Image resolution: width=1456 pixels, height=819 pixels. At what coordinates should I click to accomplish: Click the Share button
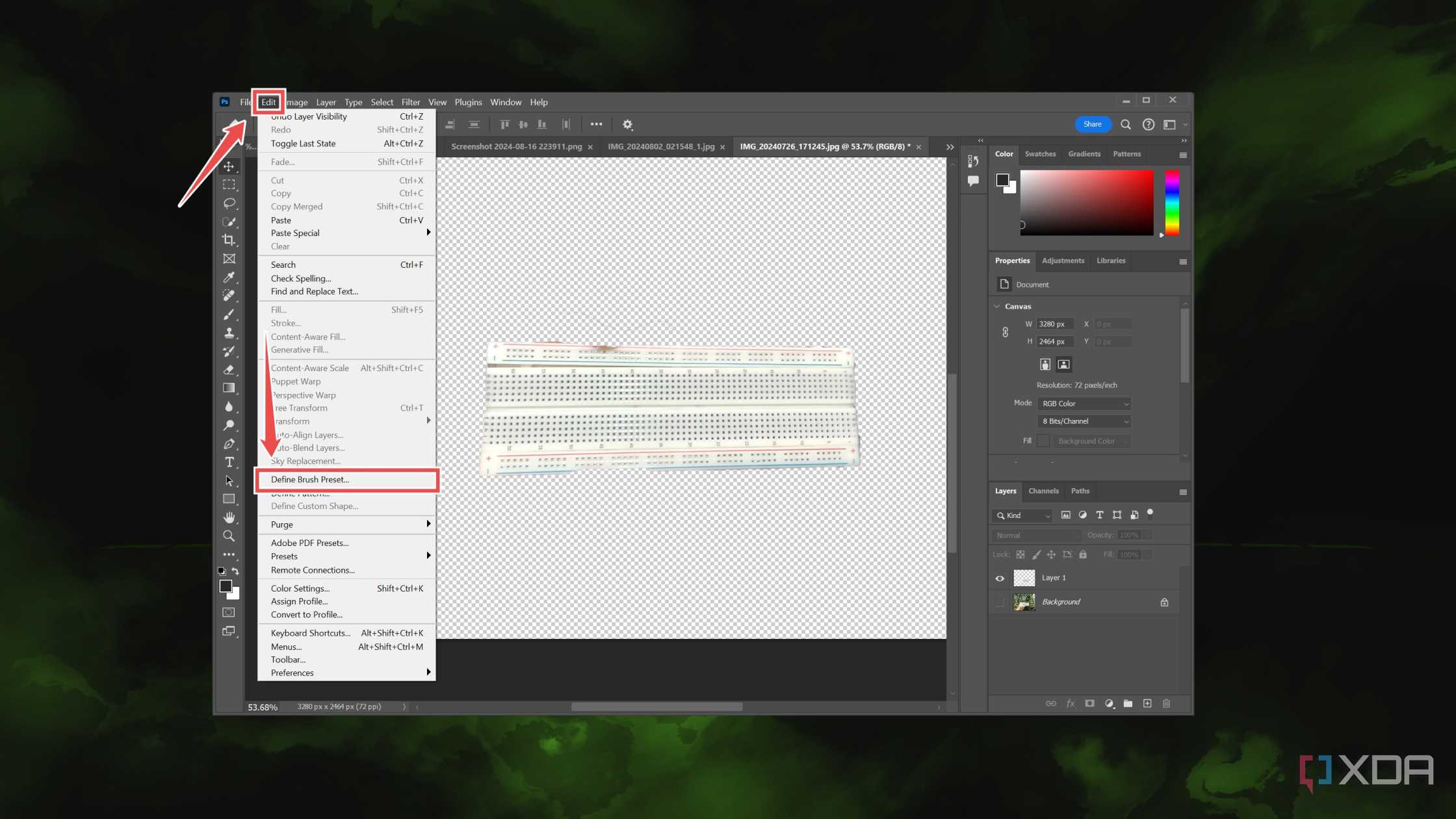(1092, 124)
